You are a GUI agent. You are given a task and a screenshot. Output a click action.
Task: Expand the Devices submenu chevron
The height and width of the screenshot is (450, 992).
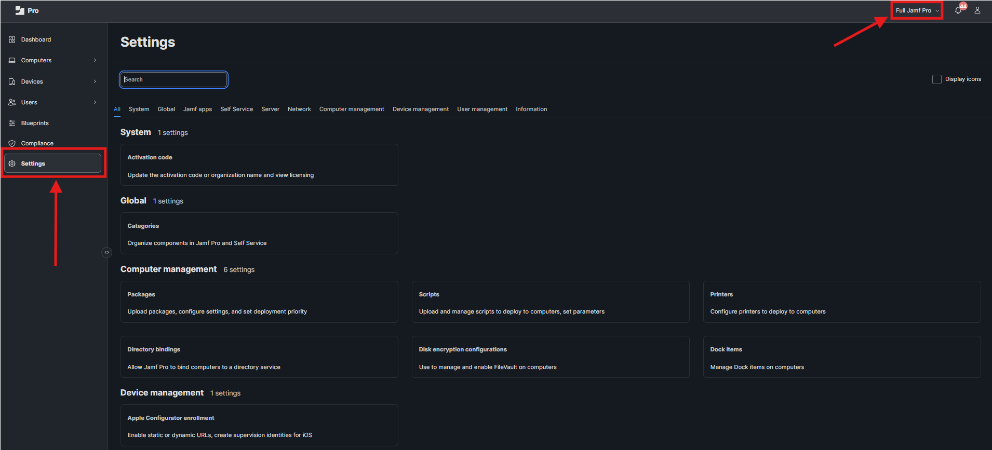[95, 82]
